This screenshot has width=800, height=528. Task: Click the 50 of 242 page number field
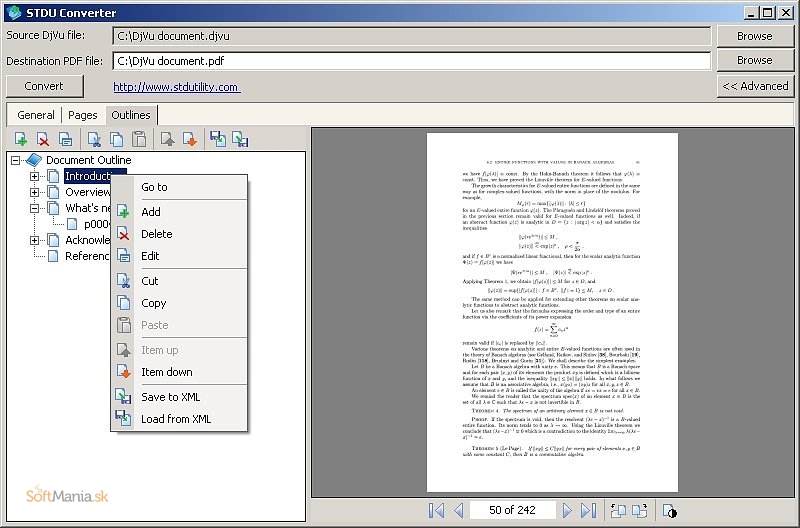512,510
